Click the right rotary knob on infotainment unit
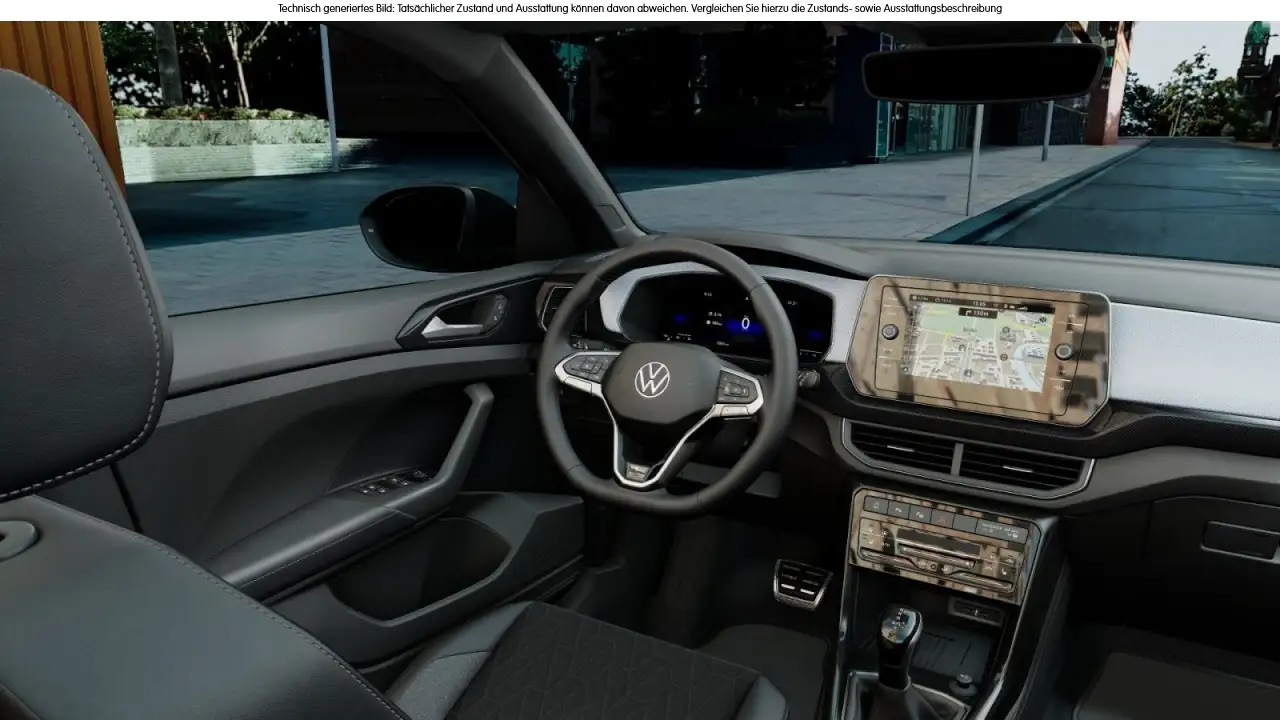The image size is (1280, 720). (x=1064, y=351)
